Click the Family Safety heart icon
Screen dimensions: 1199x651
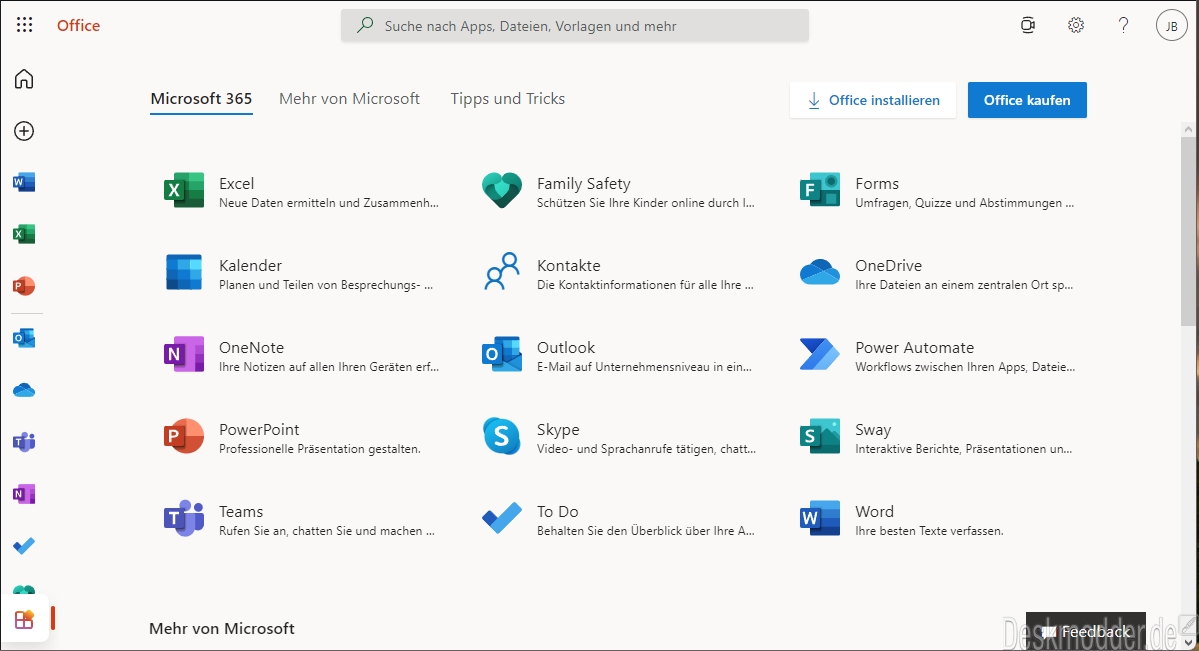click(502, 190)
